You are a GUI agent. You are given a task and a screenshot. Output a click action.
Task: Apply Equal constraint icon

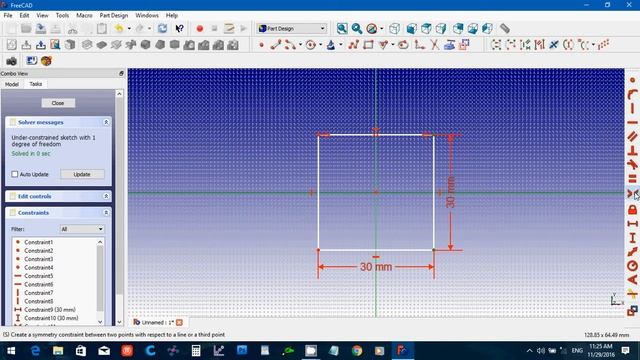(632, 178)
